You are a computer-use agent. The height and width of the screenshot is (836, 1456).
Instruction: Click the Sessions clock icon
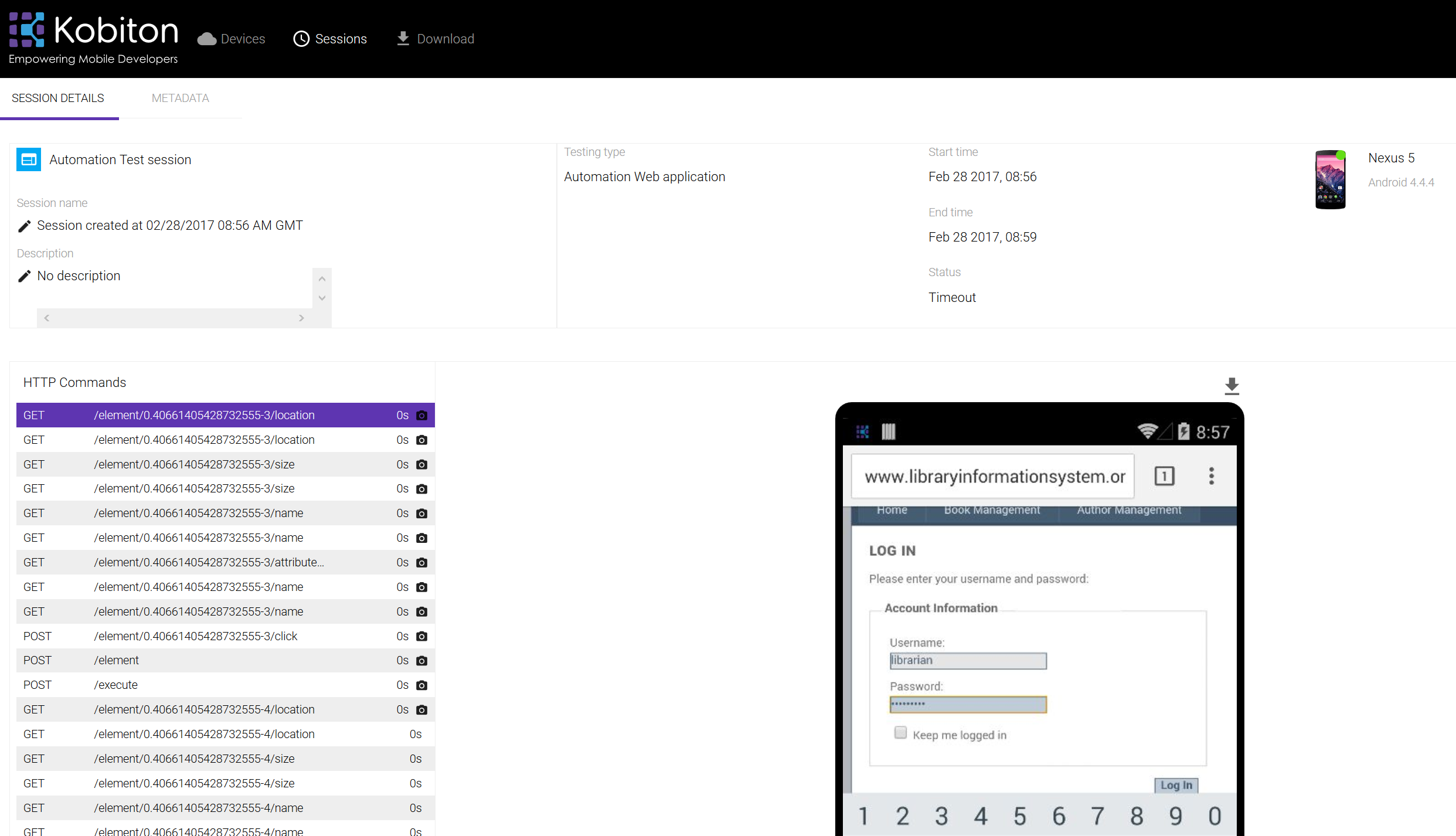301,39
